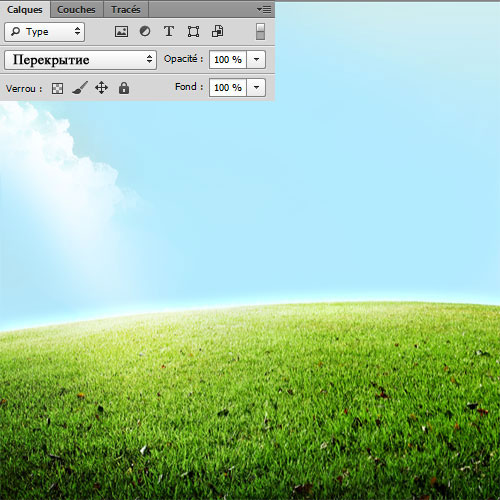Click the Opacité label
Screen dimensions: 500x500
[183, 59]
